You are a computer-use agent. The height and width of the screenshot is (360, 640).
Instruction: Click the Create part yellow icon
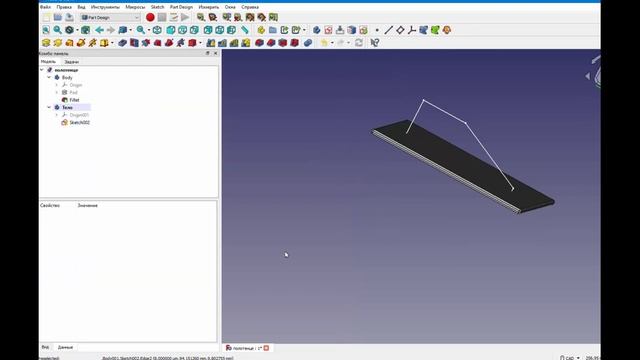tap(261, 30)
